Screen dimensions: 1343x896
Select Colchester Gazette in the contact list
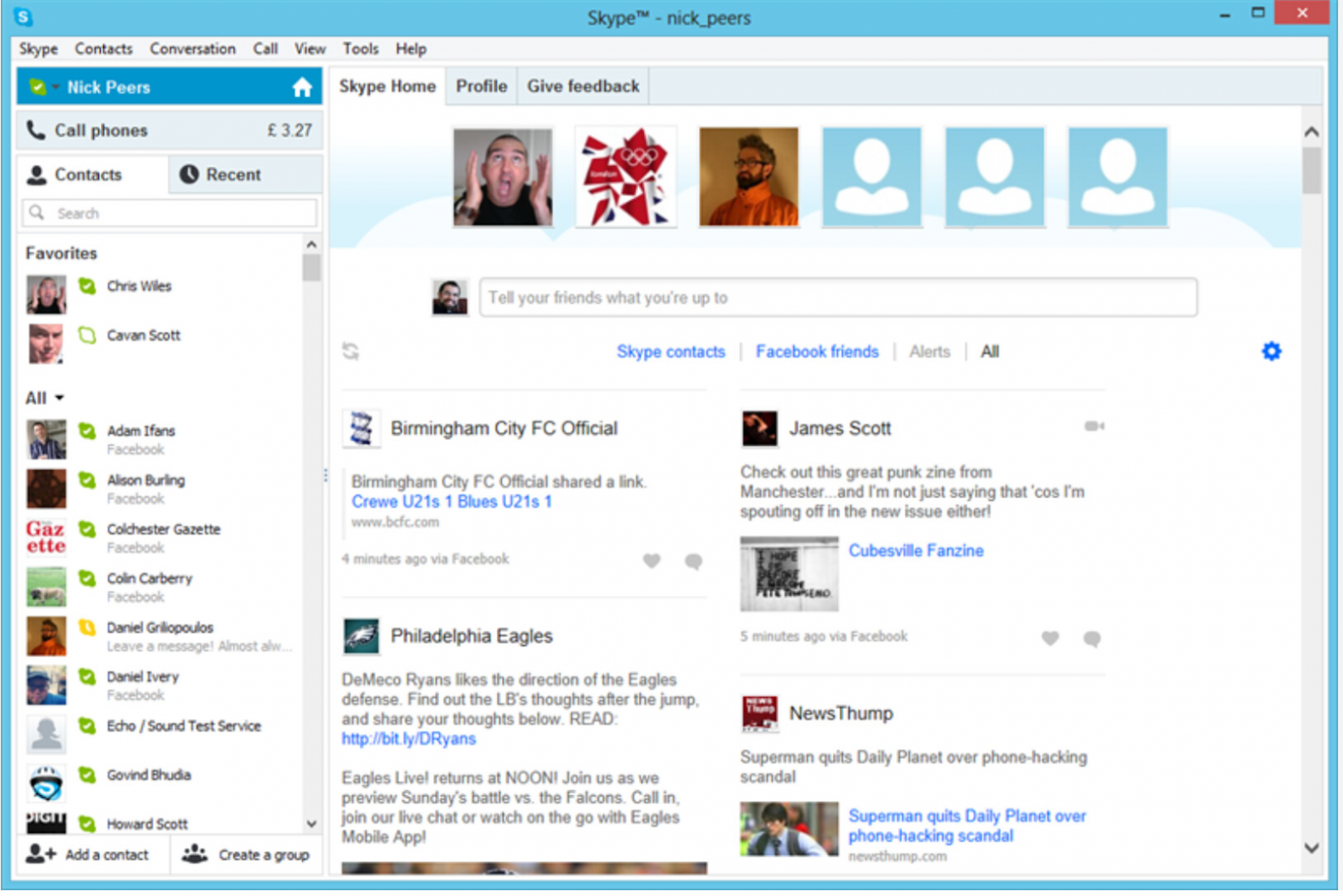click(x=162, y=537)
